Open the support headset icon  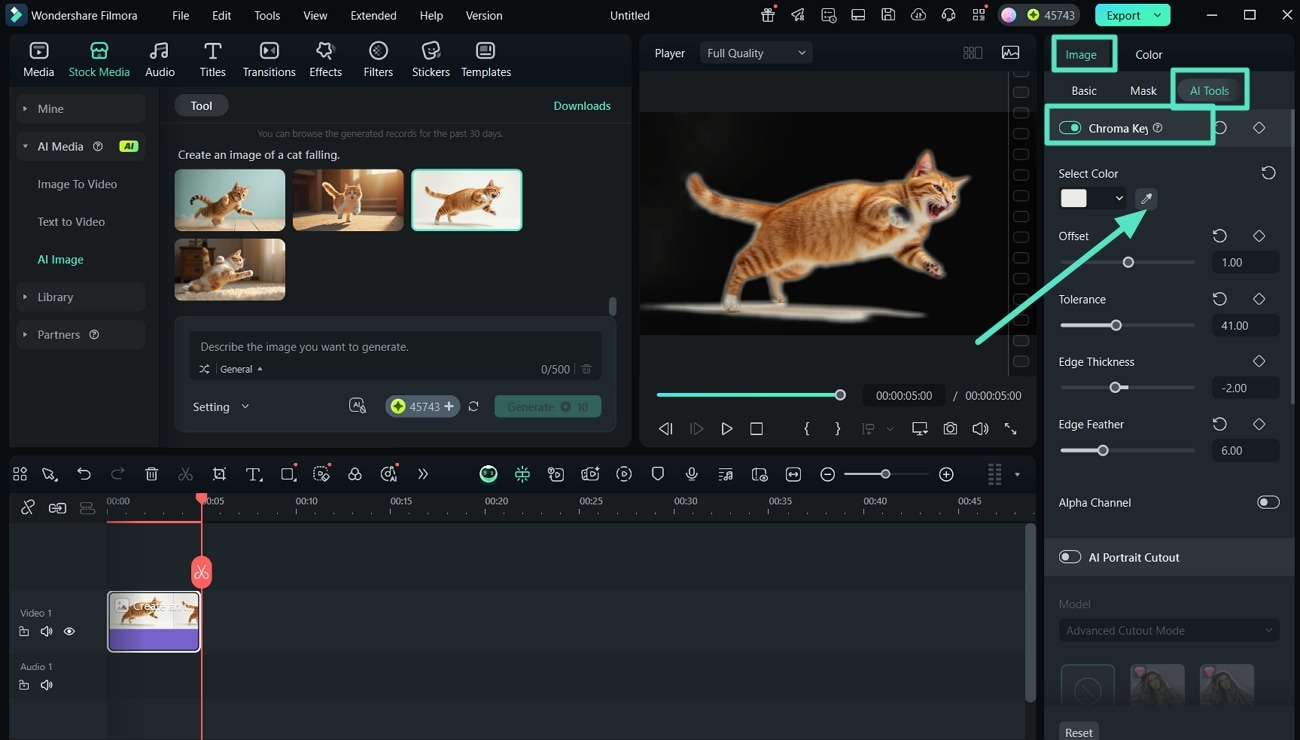click(948, 15)
